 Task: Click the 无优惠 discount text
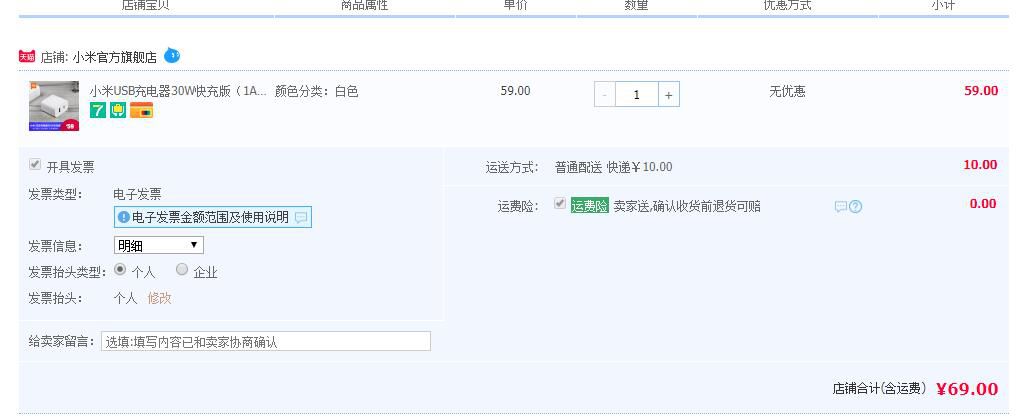pyautogui.click(x=787, y=92)
